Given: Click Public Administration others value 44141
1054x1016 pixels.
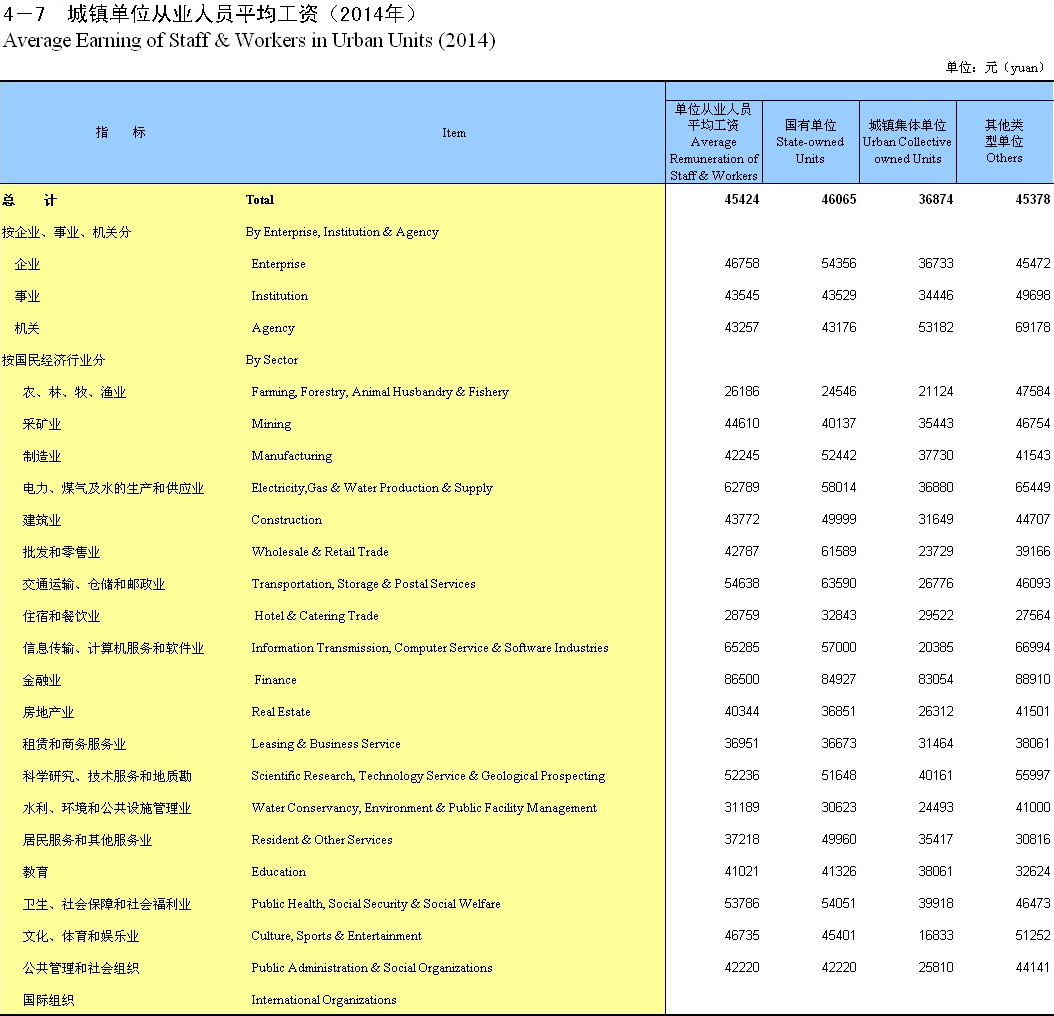Looking at the screenshot, I should [1032, 968].
